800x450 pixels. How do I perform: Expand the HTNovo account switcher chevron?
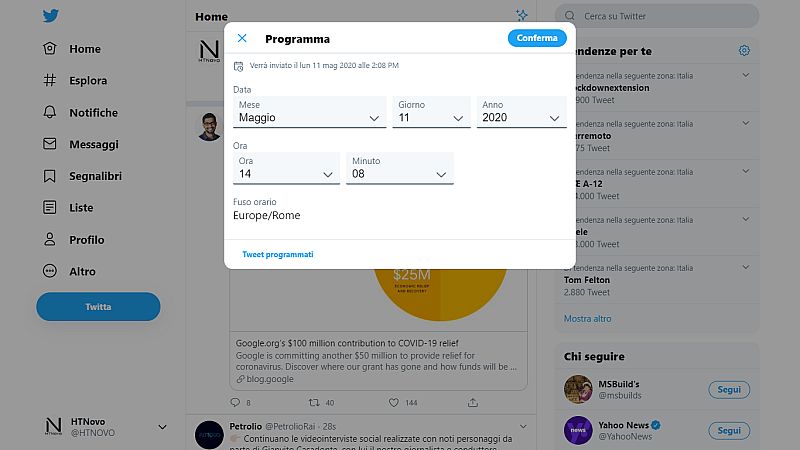(x=163, y=427)
